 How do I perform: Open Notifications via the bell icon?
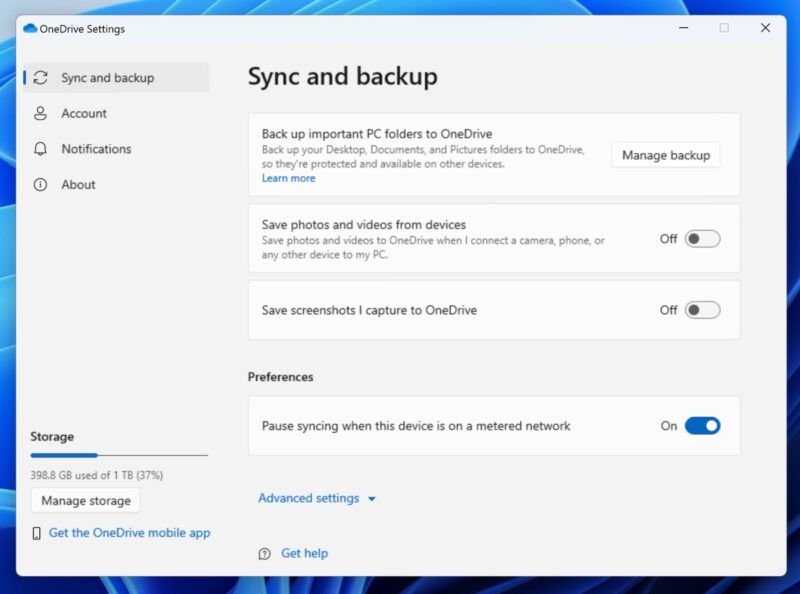point(42,149)
